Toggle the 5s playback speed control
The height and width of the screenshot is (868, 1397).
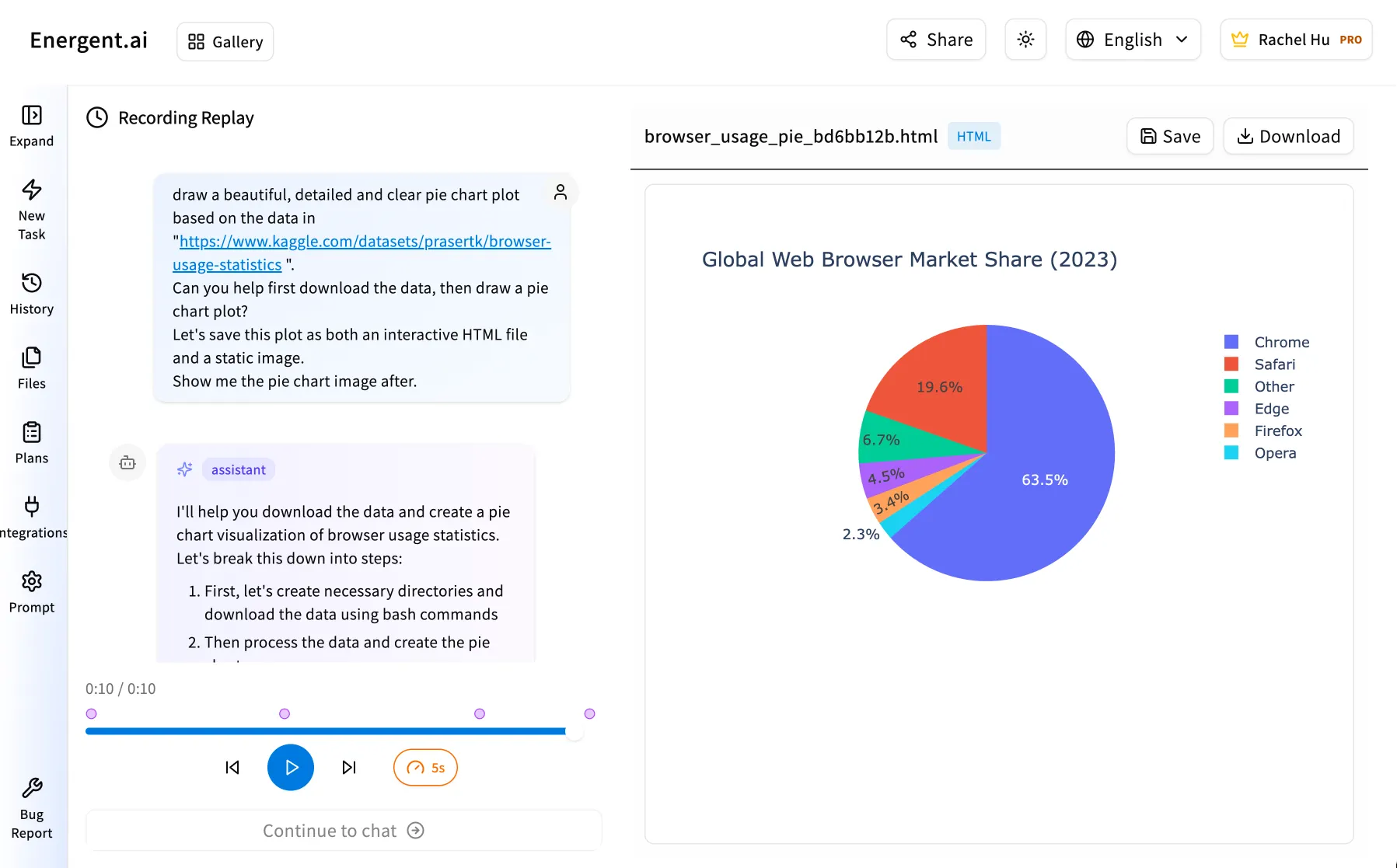(x=425, y=767)
